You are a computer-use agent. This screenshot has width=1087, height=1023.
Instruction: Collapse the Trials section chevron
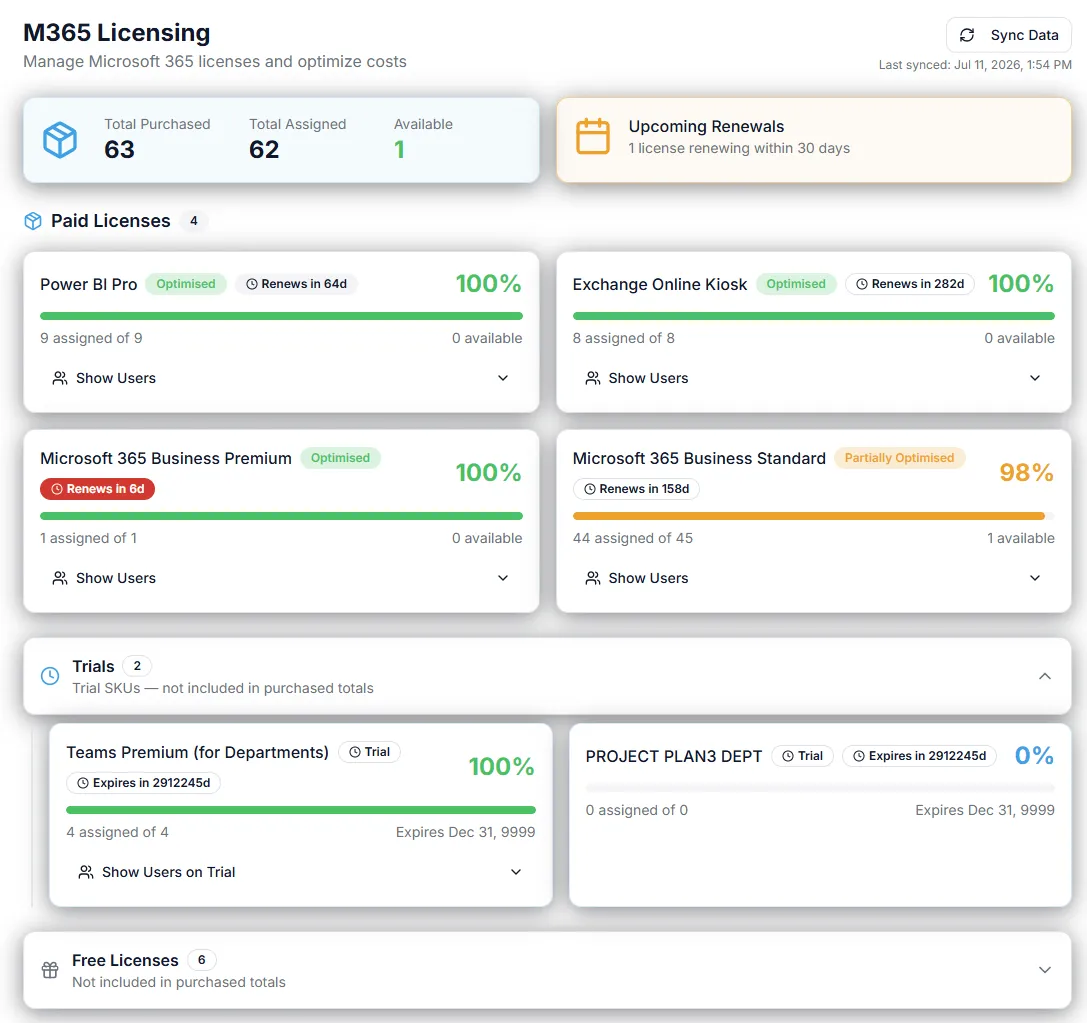[1045, 676]
